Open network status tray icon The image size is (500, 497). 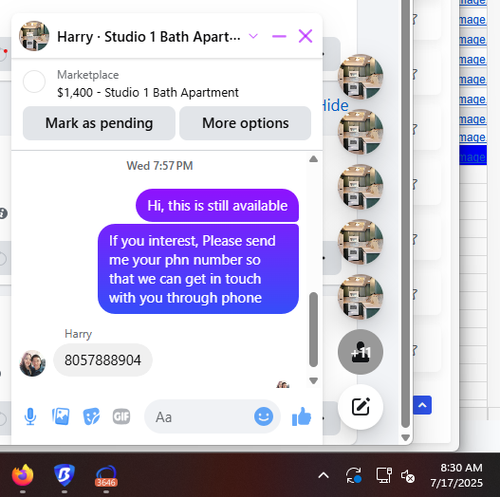click(x=384, y=476)
